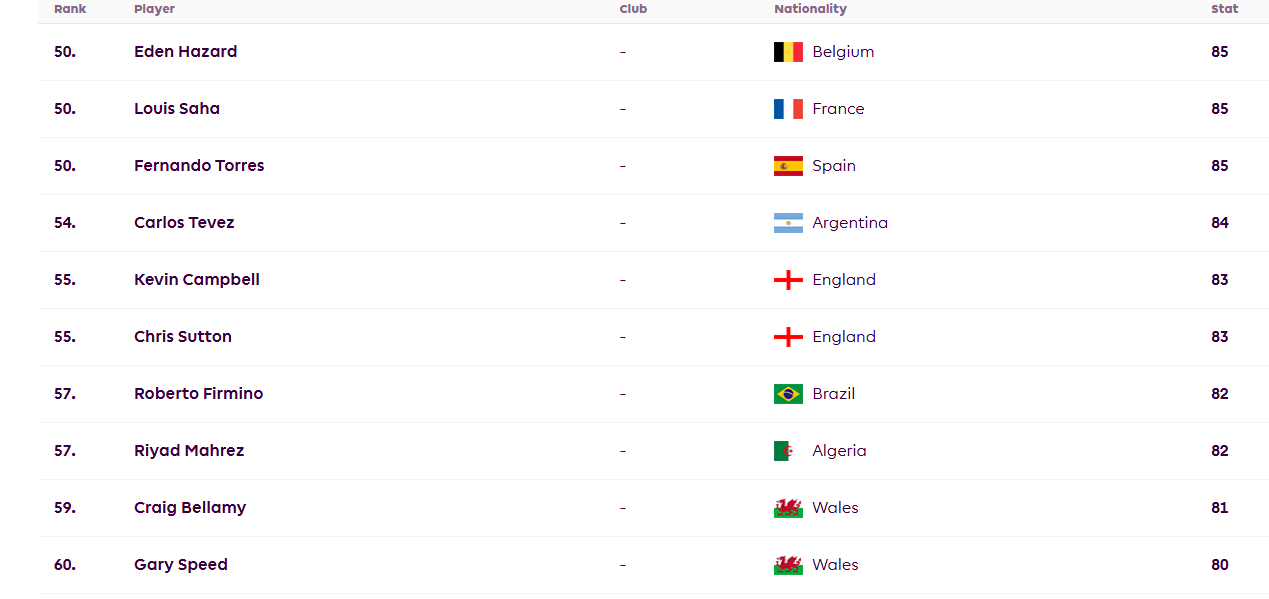Click the Rank column header
The width and height of the screenshot is (1269, 599).
(x=70, y=9)
